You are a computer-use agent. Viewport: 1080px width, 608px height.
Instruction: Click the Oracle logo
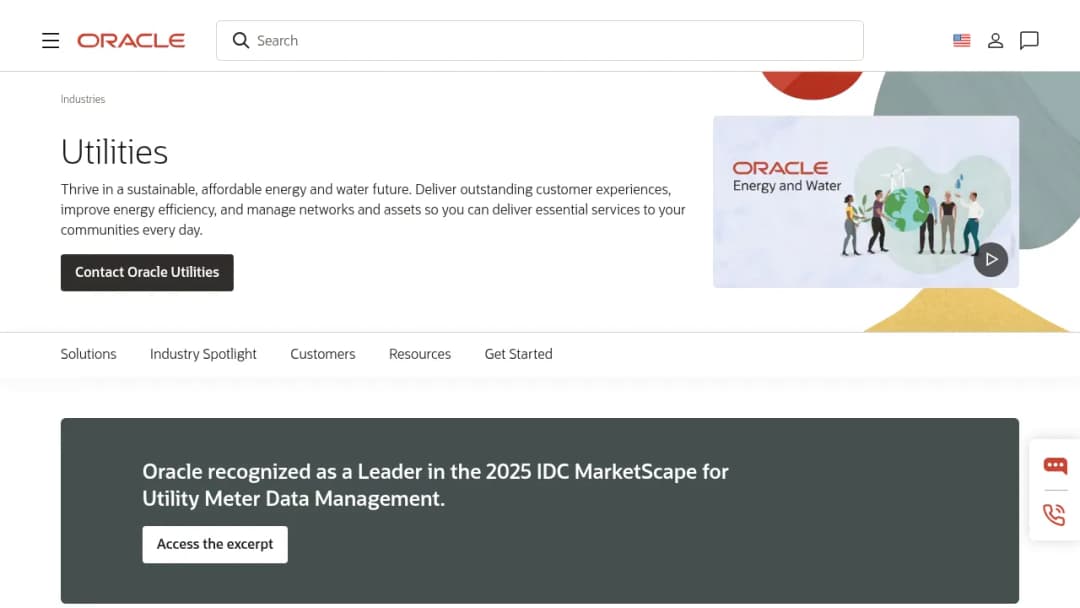131,41
